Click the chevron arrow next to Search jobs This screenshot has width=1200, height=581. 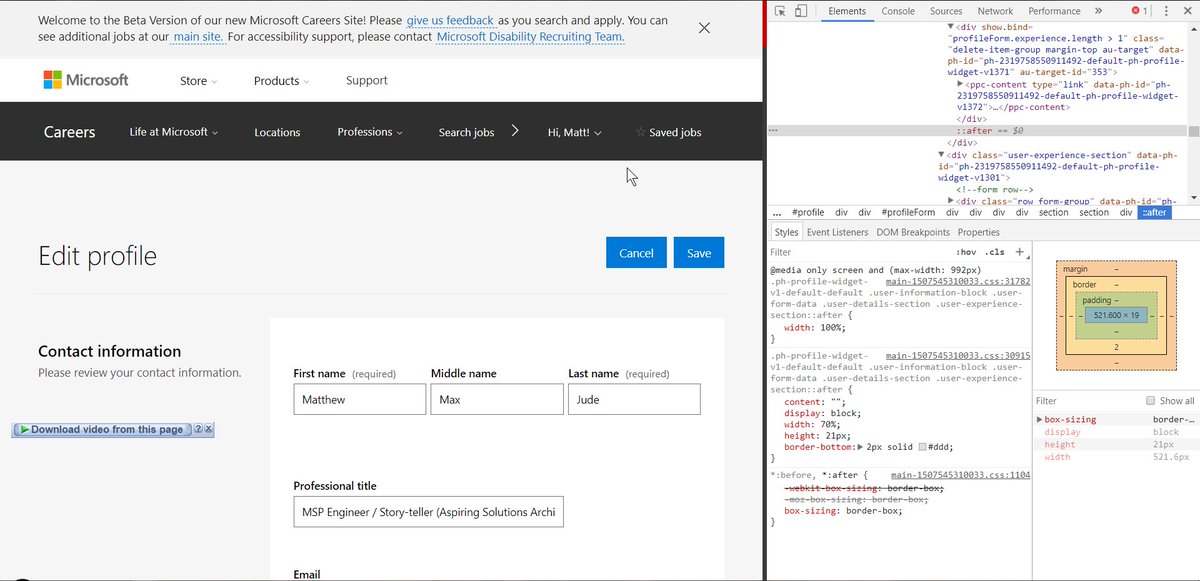pos(515,130)
